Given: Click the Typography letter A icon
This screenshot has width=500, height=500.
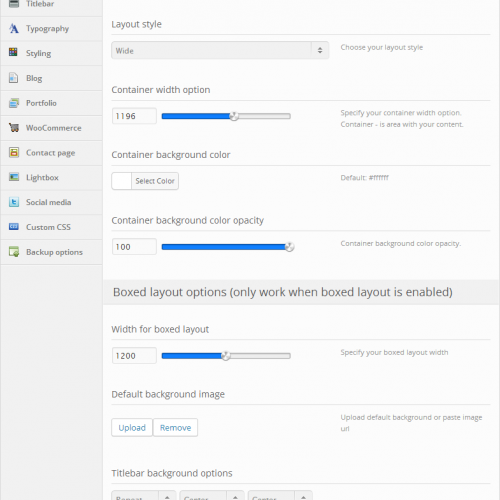Looking at the screenshot, I should click(14, 28).
